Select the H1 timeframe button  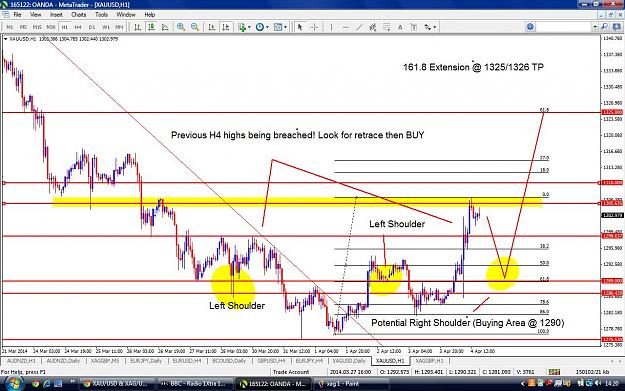click(65, 27)
